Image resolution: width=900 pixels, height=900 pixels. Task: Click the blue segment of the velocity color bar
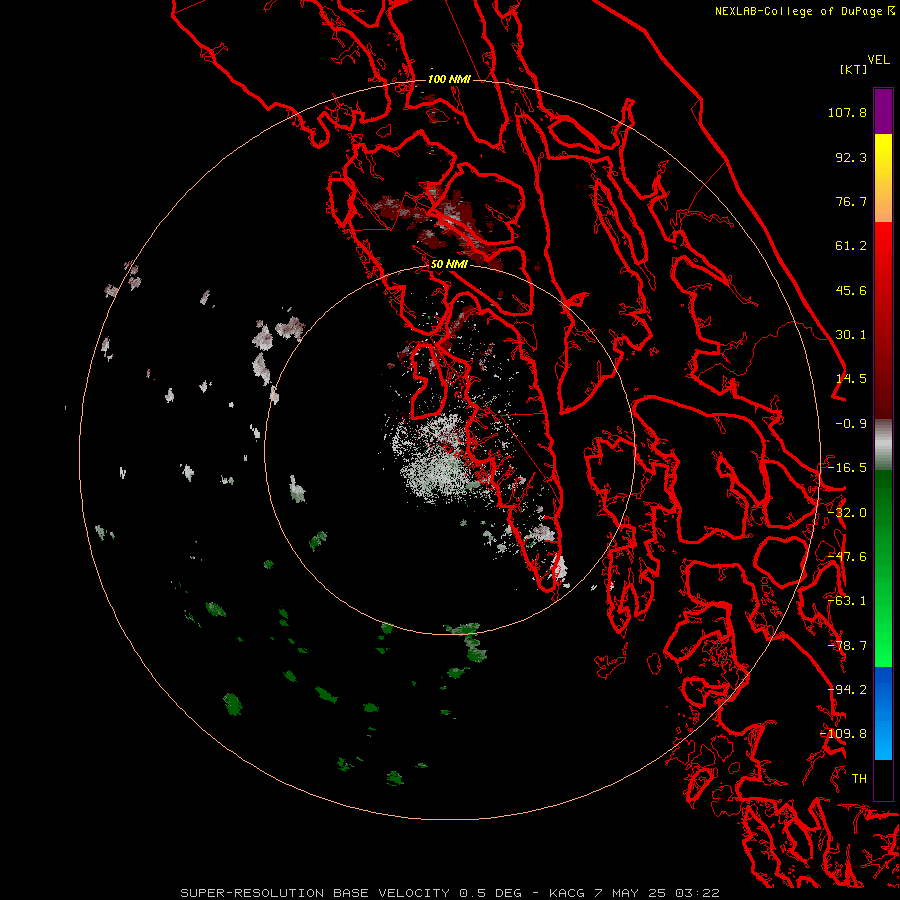883,713
